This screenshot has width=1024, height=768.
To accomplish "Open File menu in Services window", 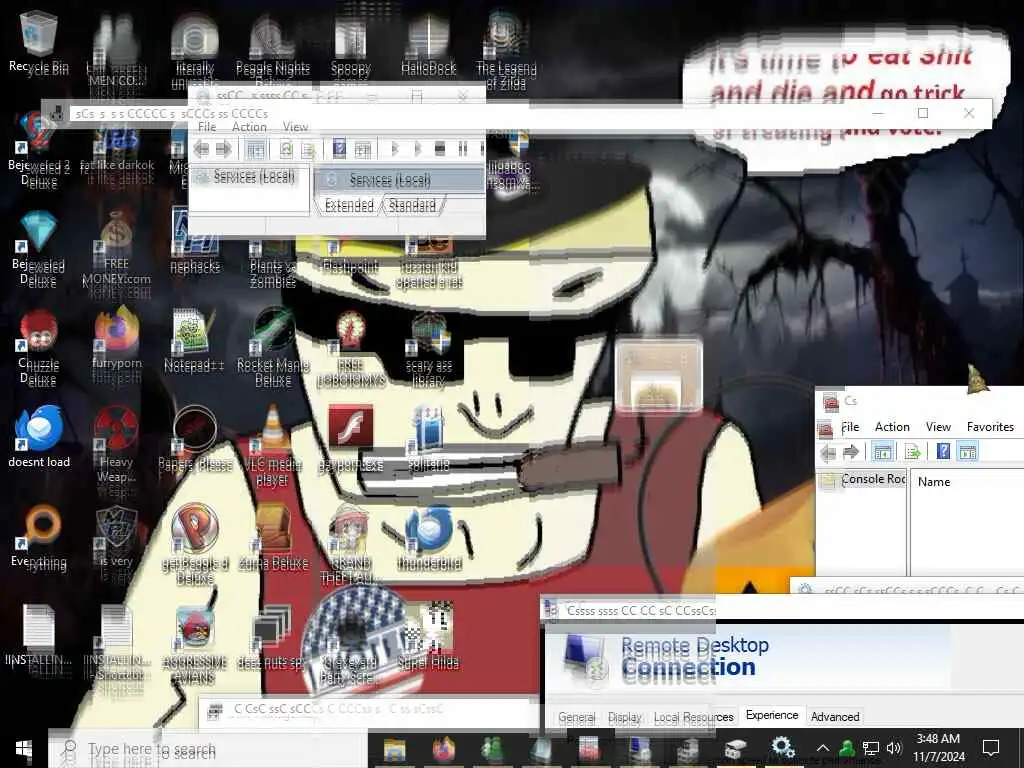I will point(207,127).
